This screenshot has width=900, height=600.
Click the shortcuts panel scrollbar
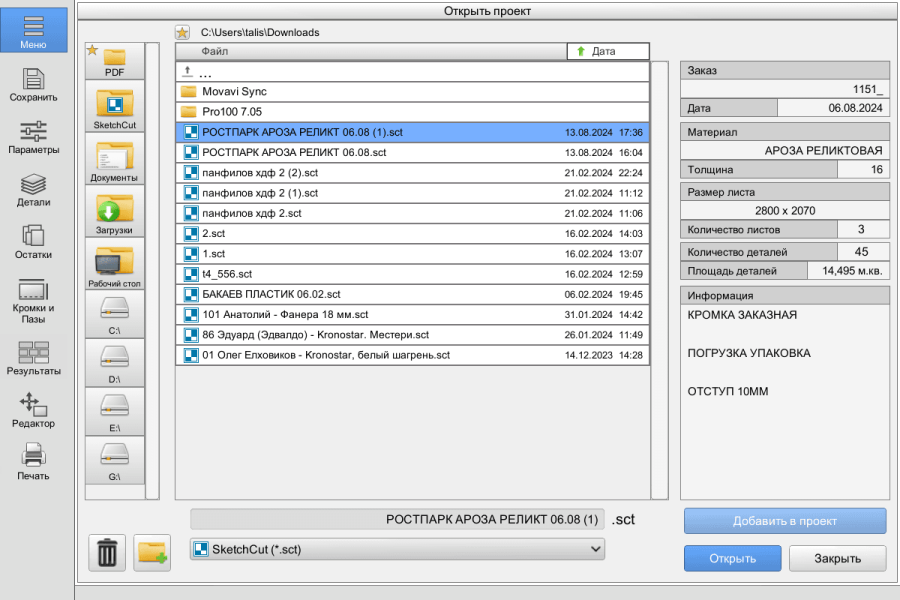[x=152, y=271]
